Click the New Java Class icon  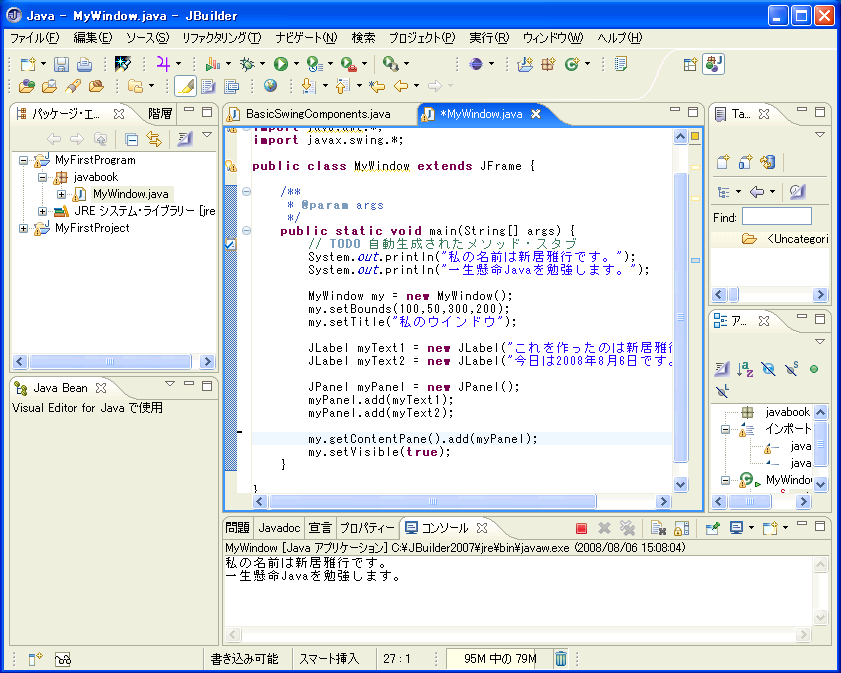[x=571, y=64]
